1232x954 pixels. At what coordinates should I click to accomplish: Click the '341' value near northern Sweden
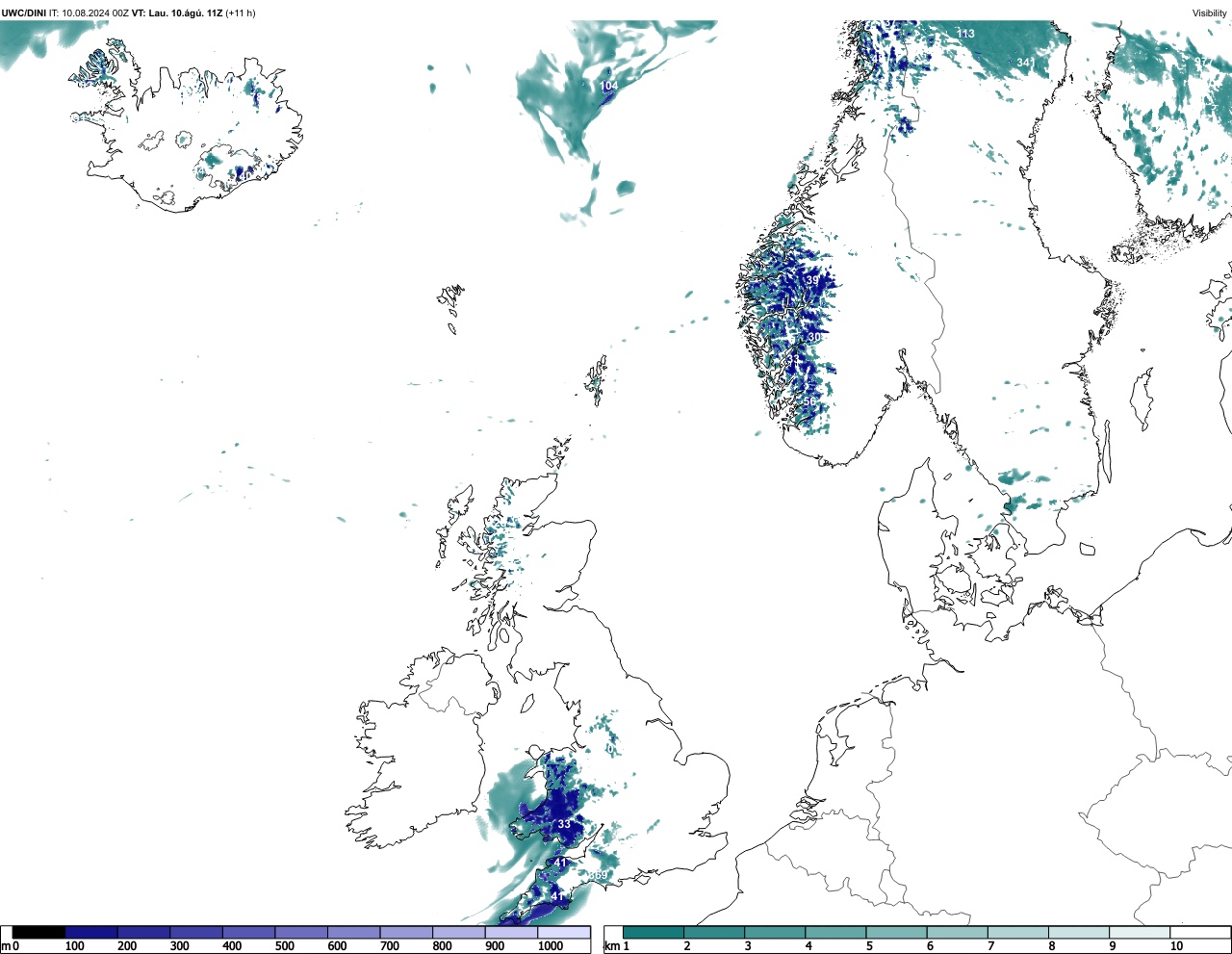[1025, 63]
